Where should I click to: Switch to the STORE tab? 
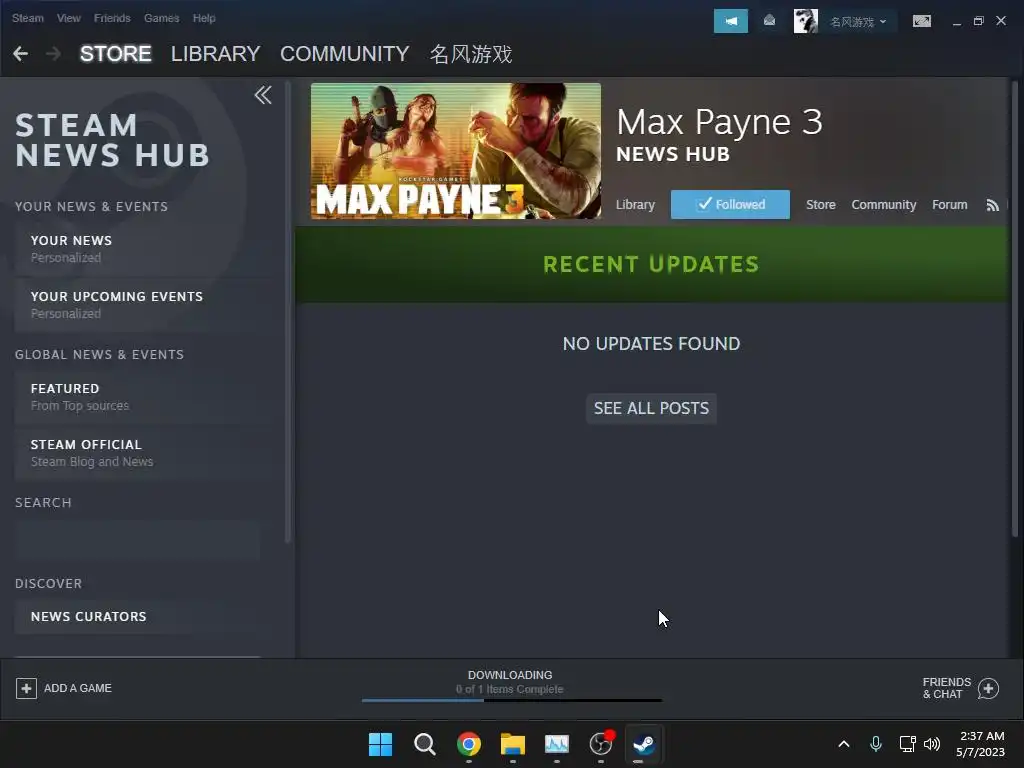pyautogui.click(x=116, y=54)
